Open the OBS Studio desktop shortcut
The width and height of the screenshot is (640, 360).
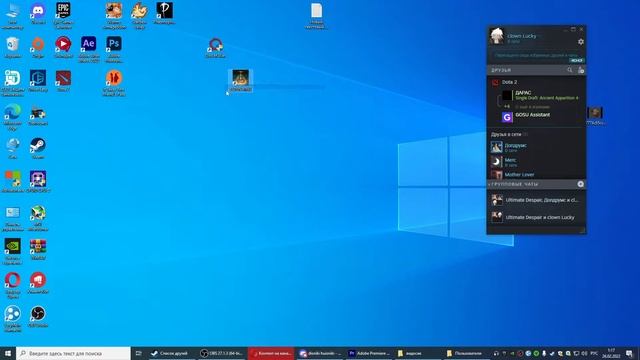(x=38, y=316)
